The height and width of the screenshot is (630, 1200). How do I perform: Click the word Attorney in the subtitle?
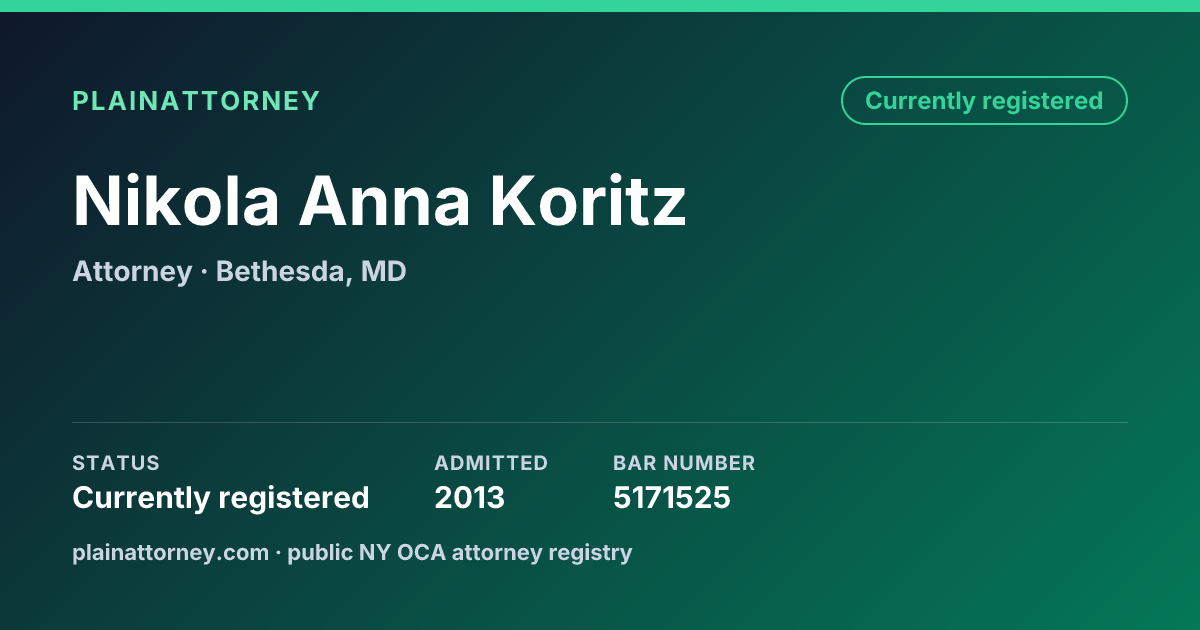pyautogui.click(x=132, y=271)
